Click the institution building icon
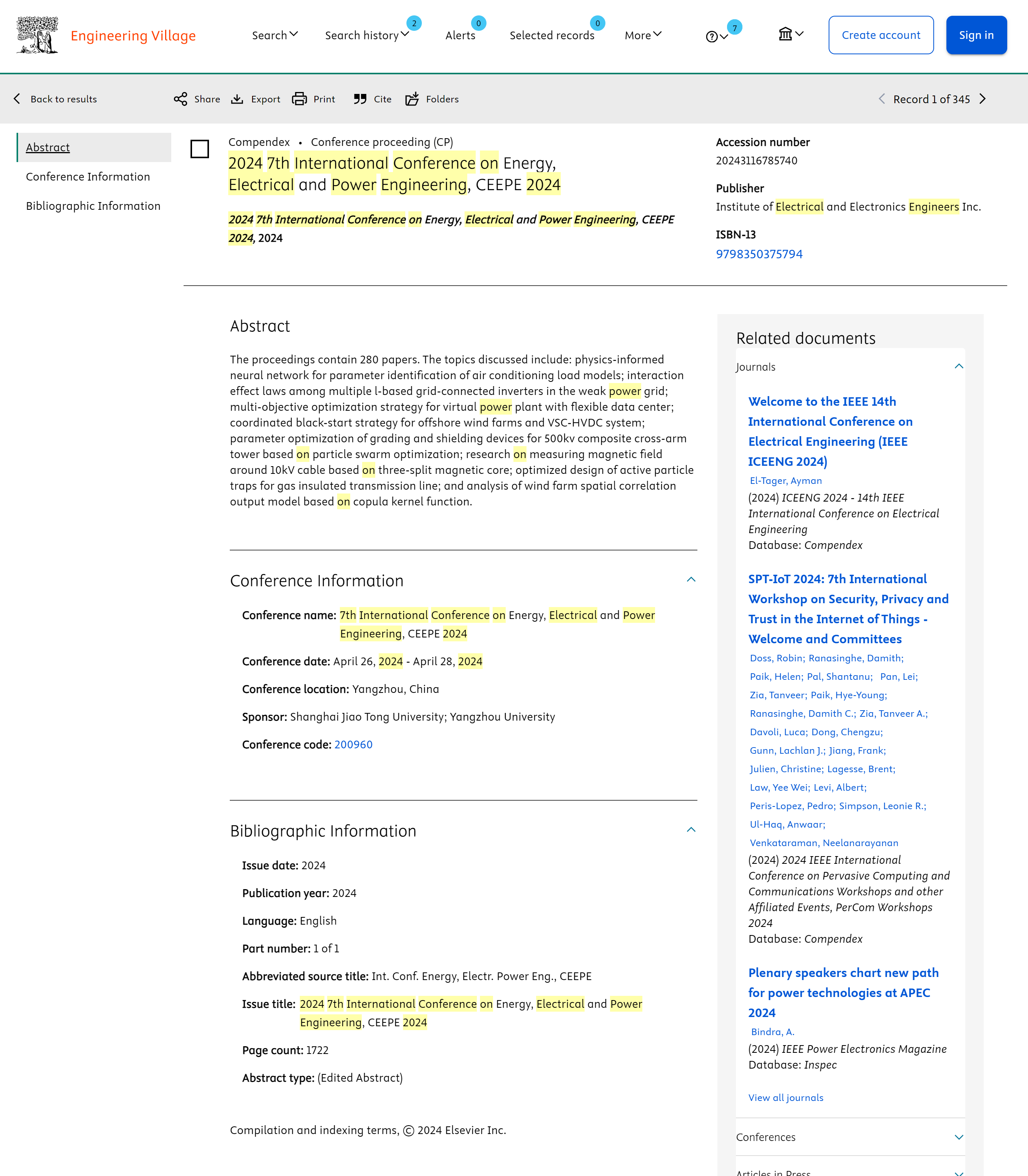 791,34
